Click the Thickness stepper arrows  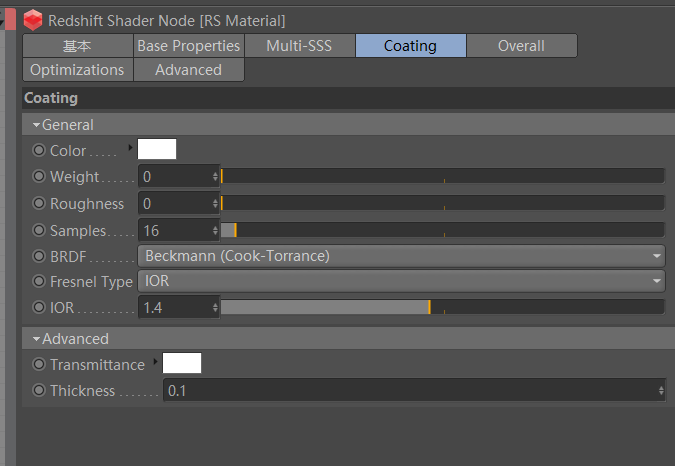coord(661,391)
